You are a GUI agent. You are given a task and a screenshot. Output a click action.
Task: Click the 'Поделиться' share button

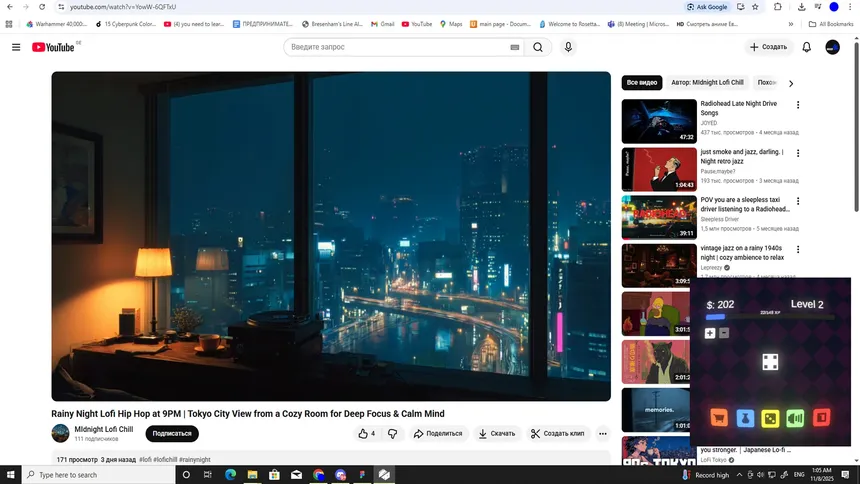point(438,433)
